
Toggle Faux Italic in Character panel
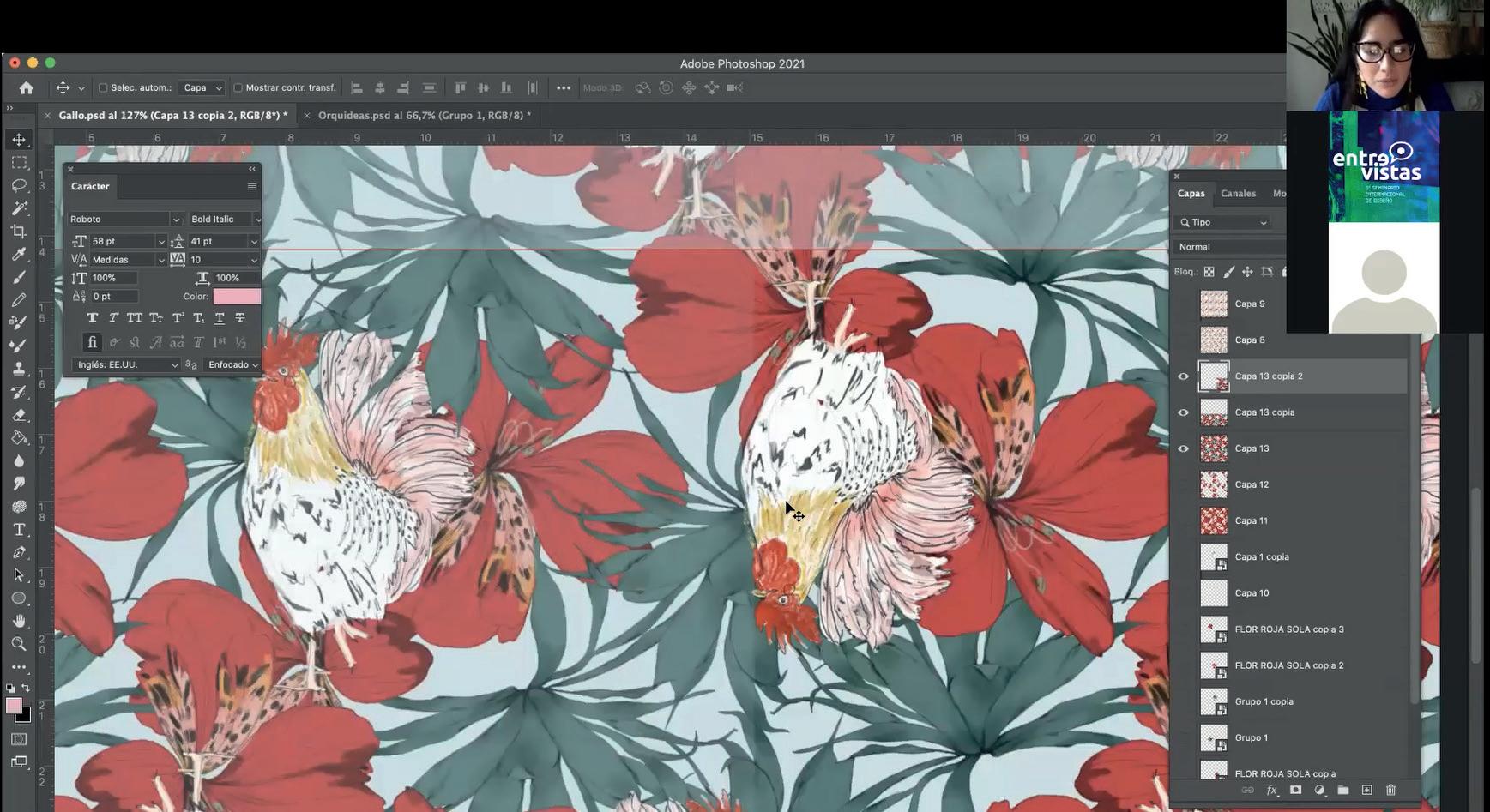tap(113, 318)
